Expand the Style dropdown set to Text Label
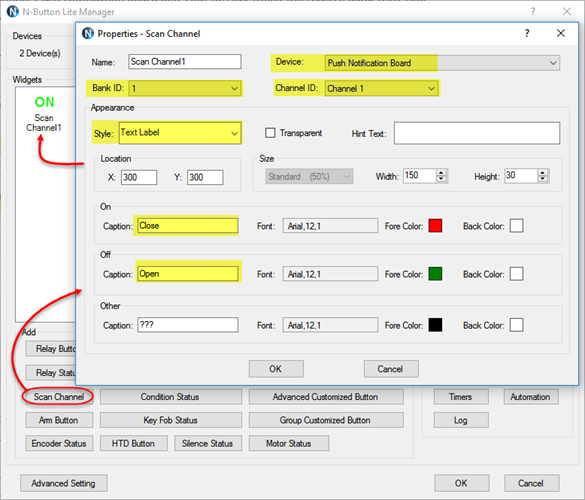The width and height of the screenshot is (585, 500). (234, 133)
